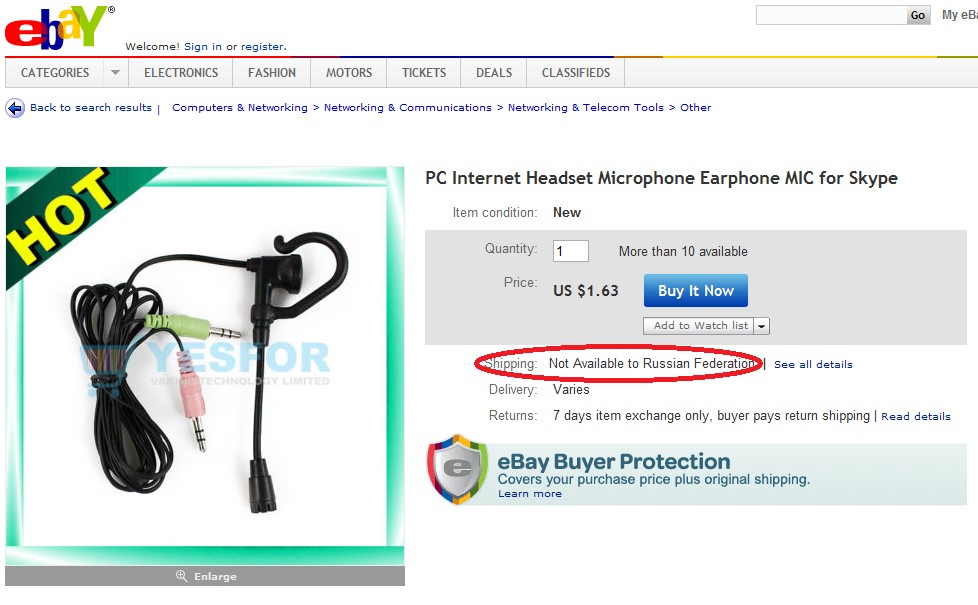Image resolution: width=978 pixels, height=605 pixels.
Task: Go to the Deals section
Action: pyautogui.click(x=494, y=72)
